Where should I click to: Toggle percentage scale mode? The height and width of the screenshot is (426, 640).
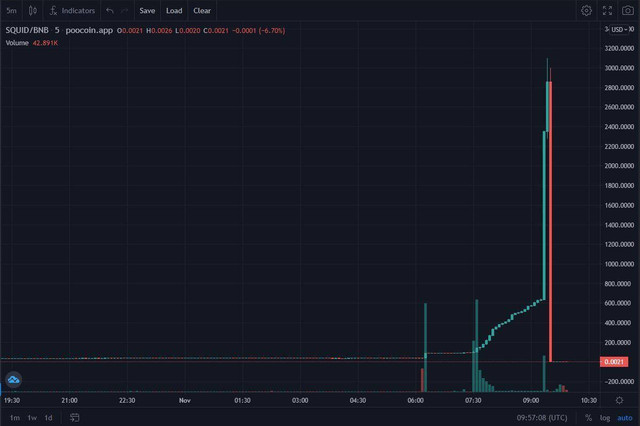pos(588,417)
